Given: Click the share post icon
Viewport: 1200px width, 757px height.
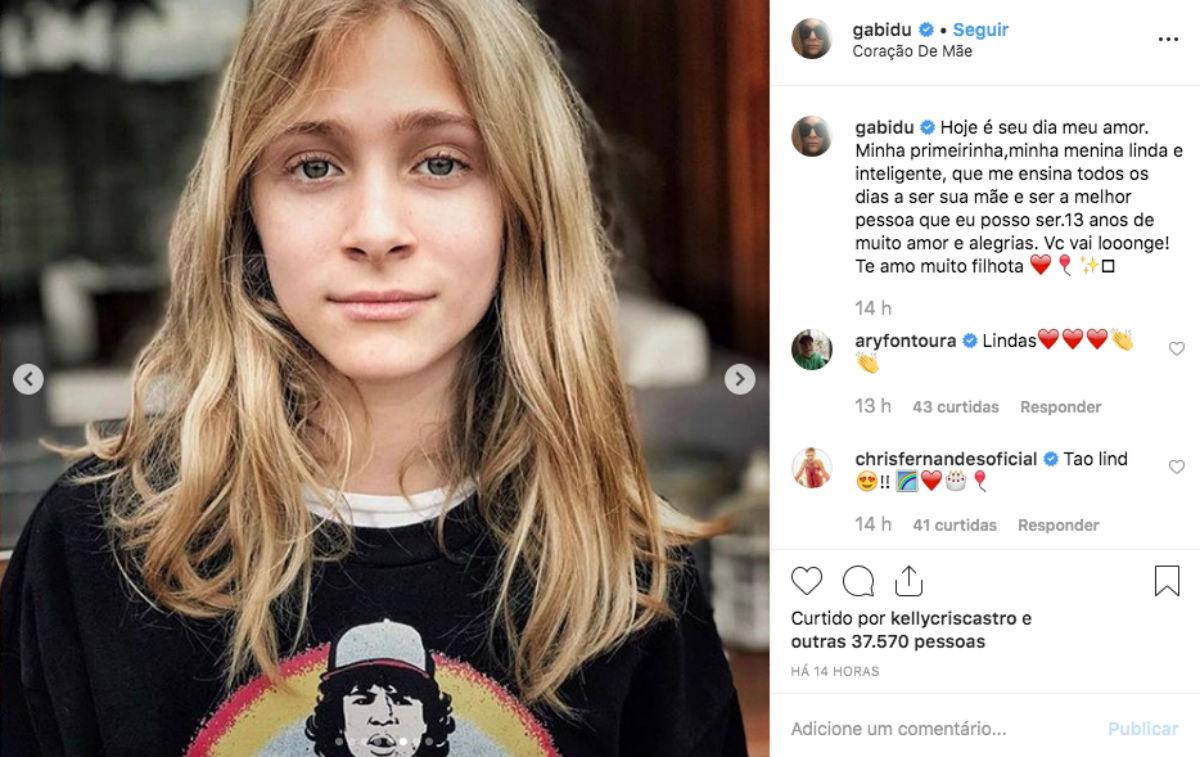Looking at the screenshot, I should (908, 581).
